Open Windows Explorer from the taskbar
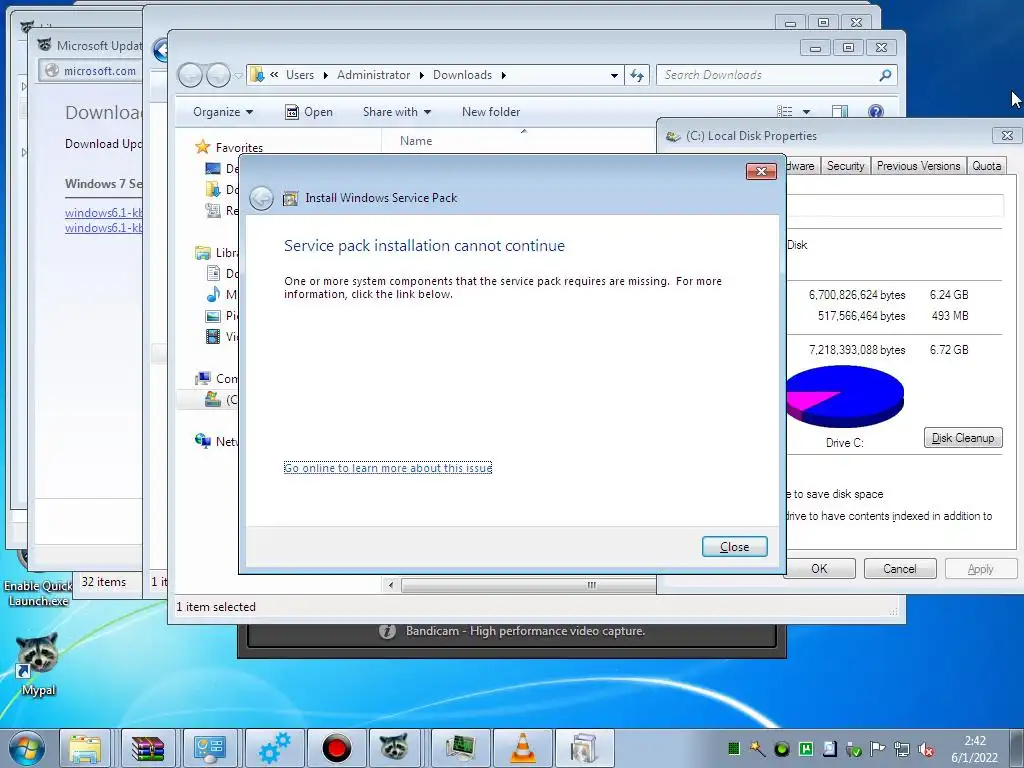The image size is (1024, 768). tap(86, 749)
